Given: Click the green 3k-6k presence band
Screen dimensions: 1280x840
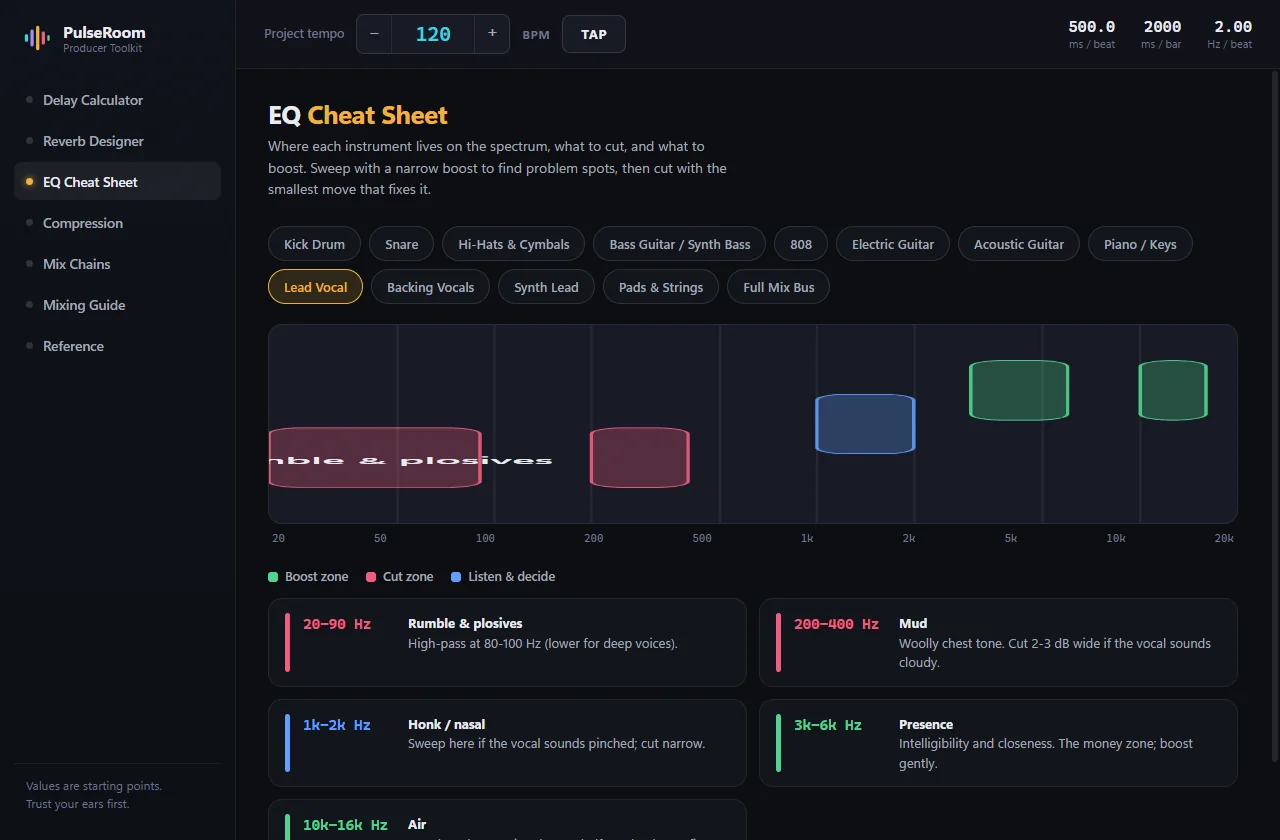Looking at the screenshot, I should [x=1019, y=390].
